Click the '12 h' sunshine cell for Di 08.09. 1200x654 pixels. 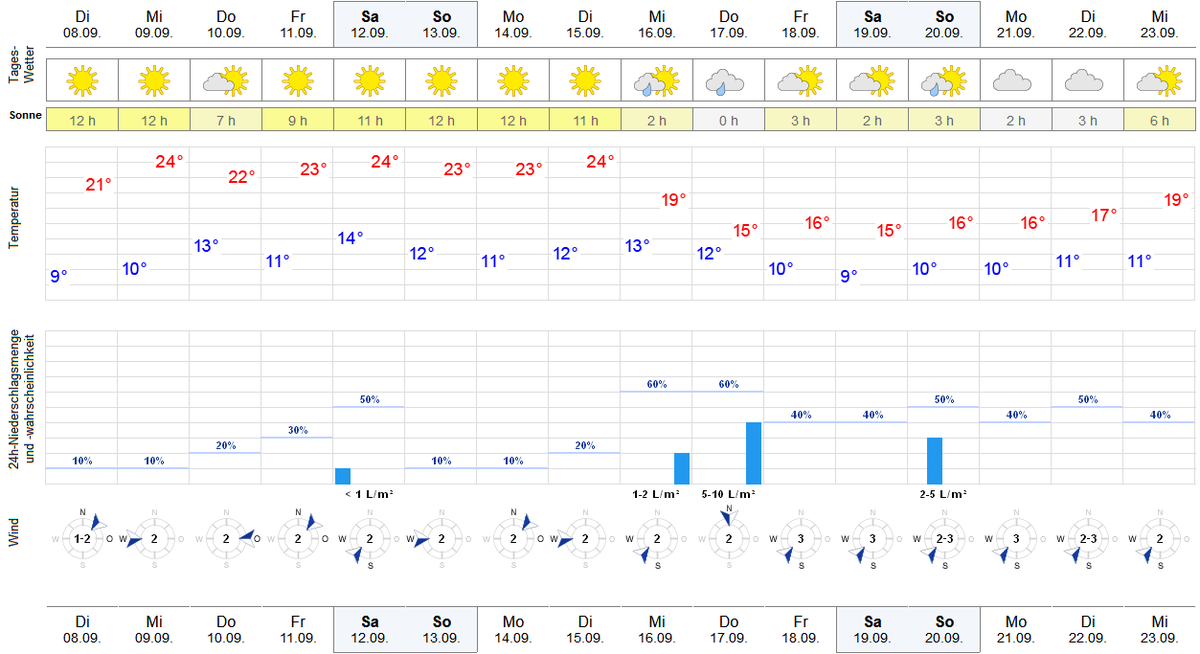click(x=82, y=121)
